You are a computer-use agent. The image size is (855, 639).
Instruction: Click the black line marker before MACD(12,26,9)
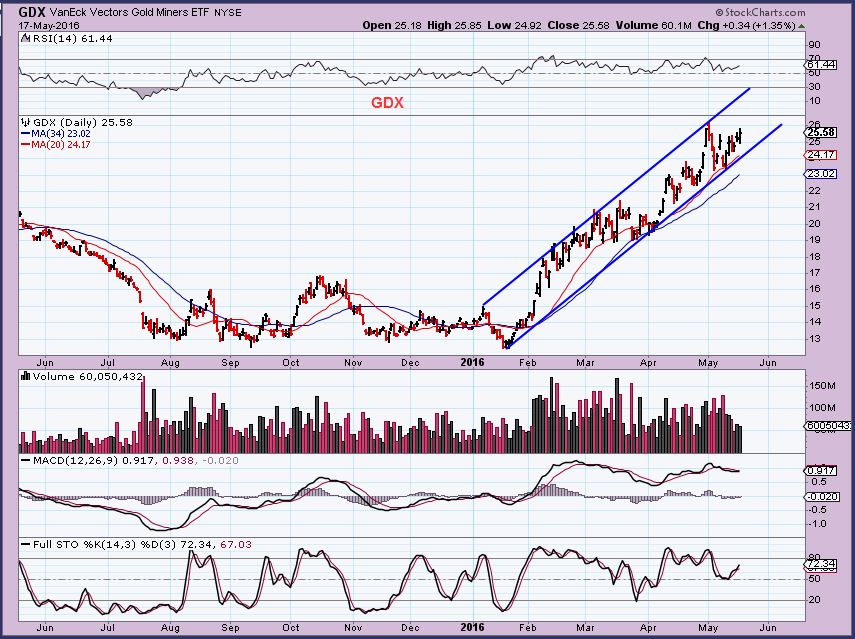(26, 461)
